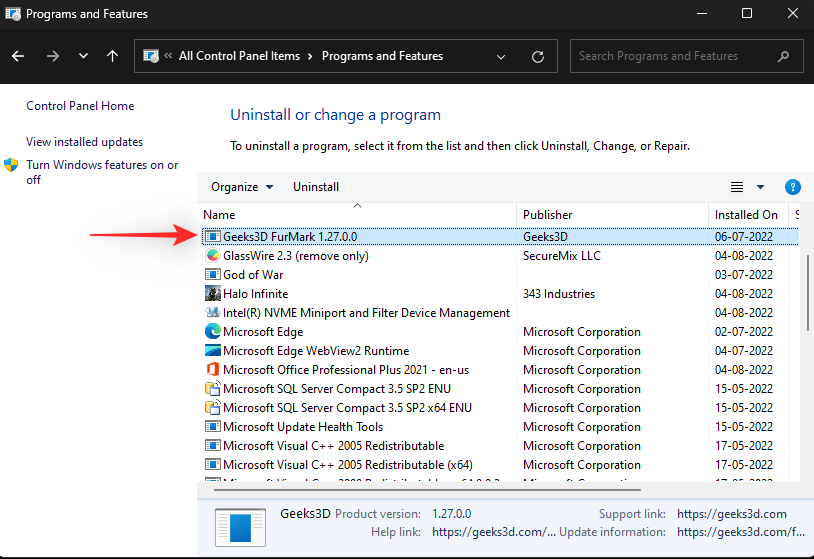Click the view layout icon
814x559 pixels.
coord(737,187)
